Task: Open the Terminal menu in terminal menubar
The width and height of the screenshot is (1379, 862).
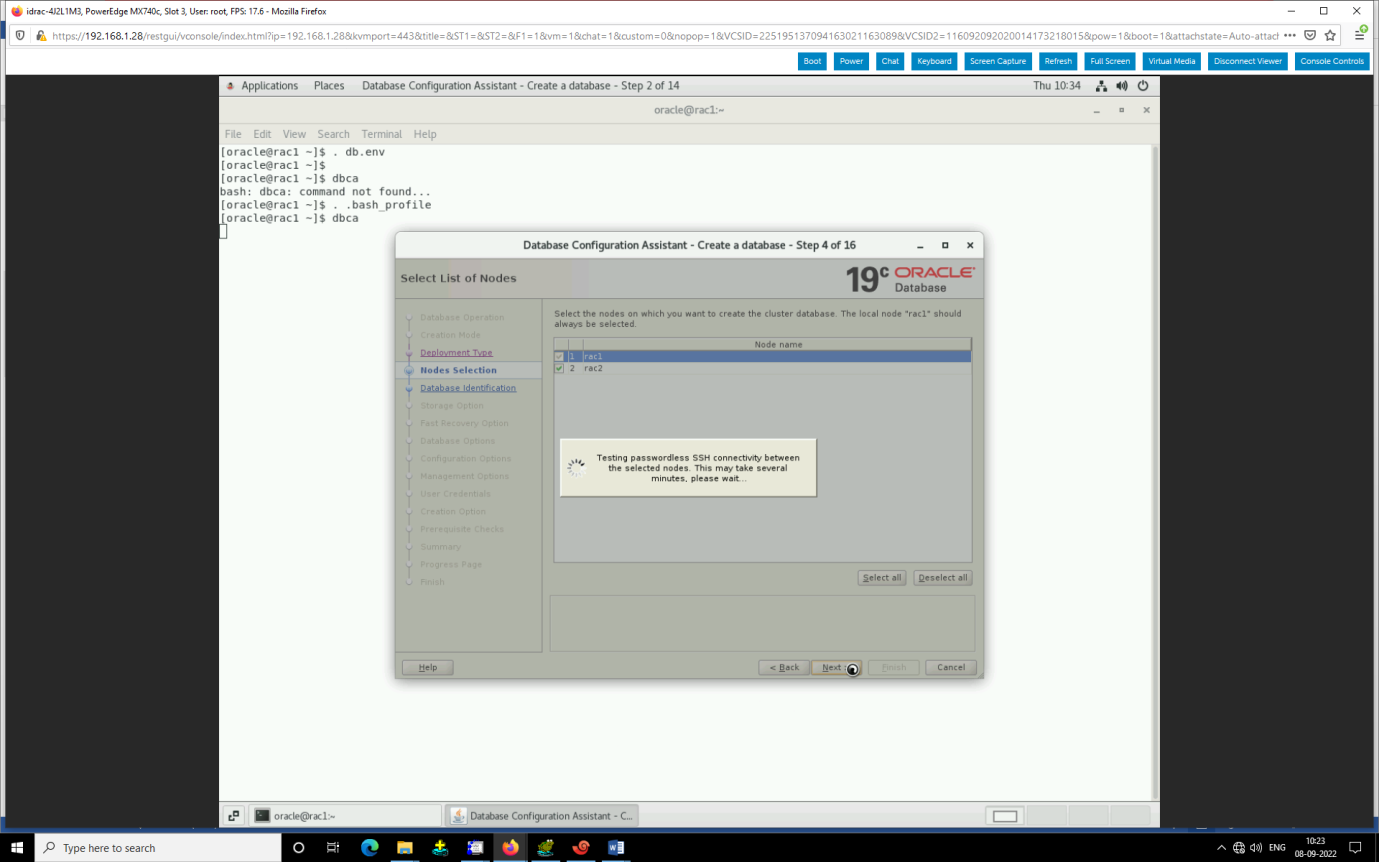Action: point(382,134)
